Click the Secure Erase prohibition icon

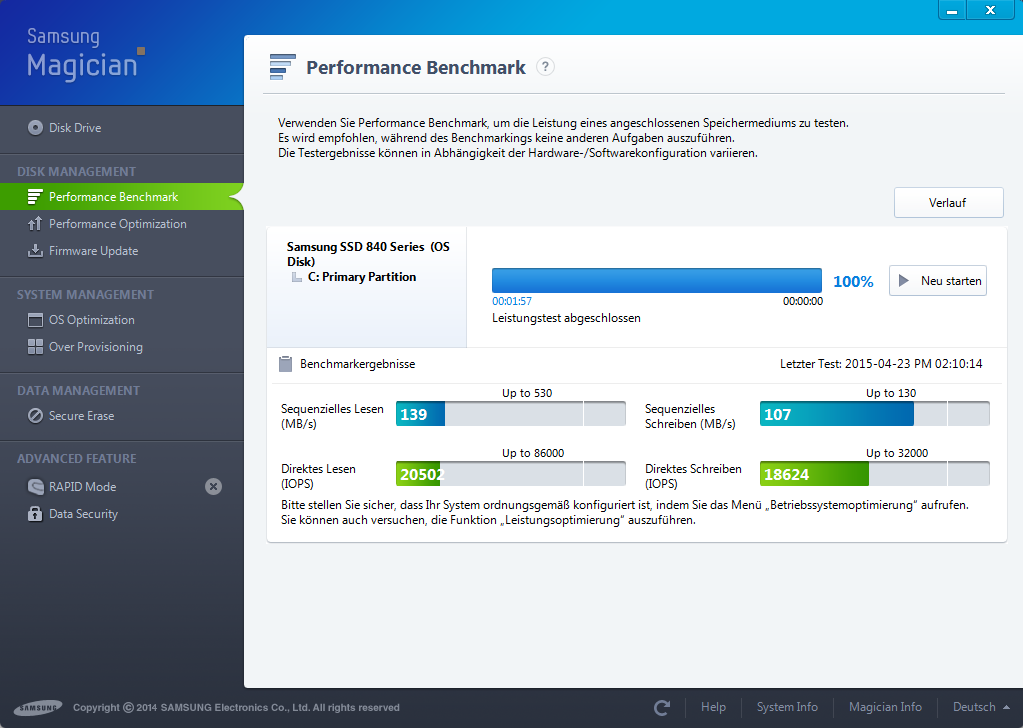(x=35, y=416)
